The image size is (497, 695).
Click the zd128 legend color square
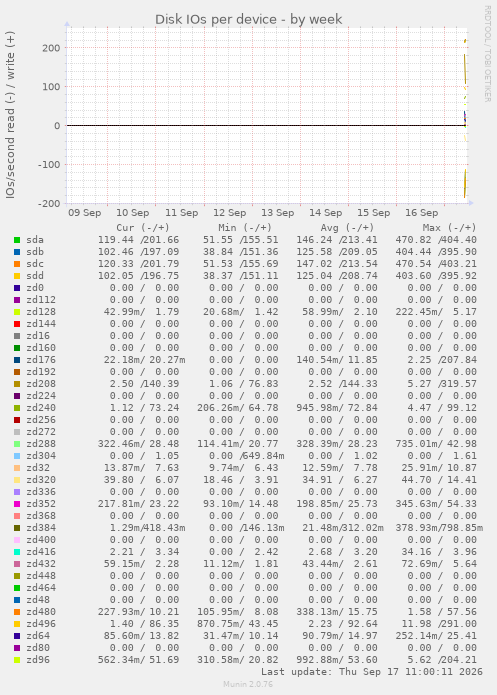click(17, 312)
